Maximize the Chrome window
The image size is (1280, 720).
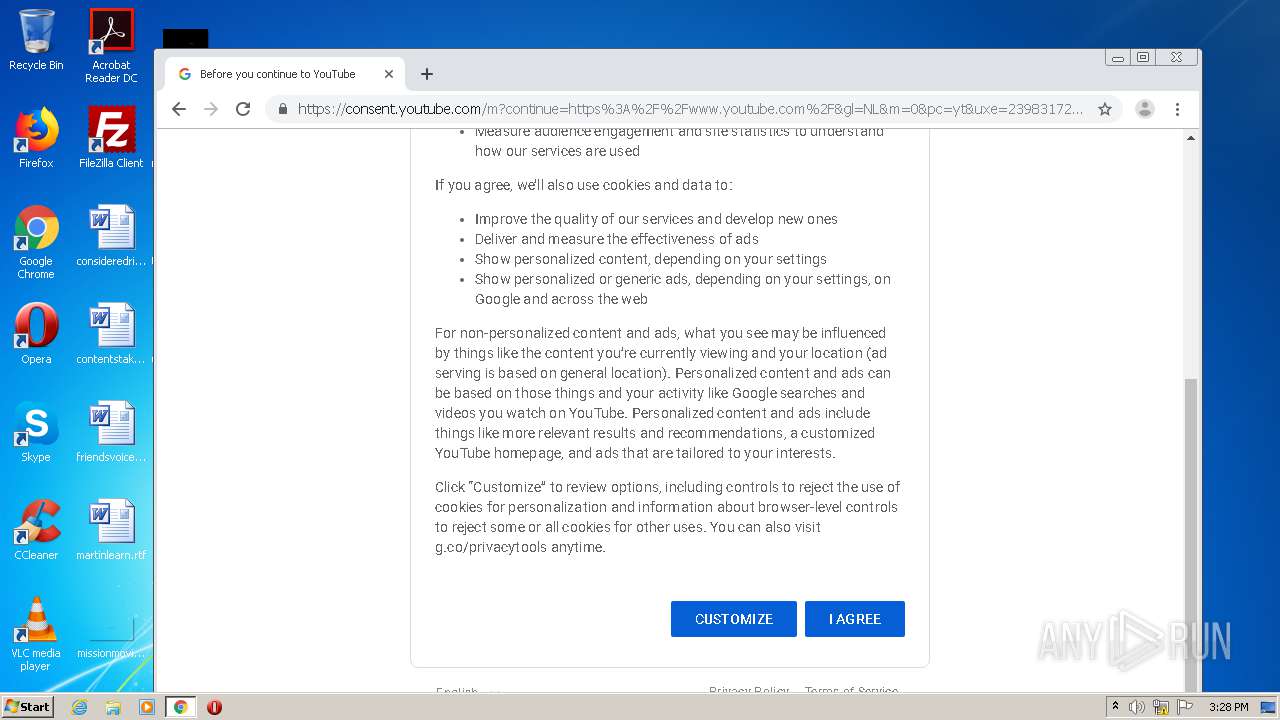click(x=1143, y=57)
